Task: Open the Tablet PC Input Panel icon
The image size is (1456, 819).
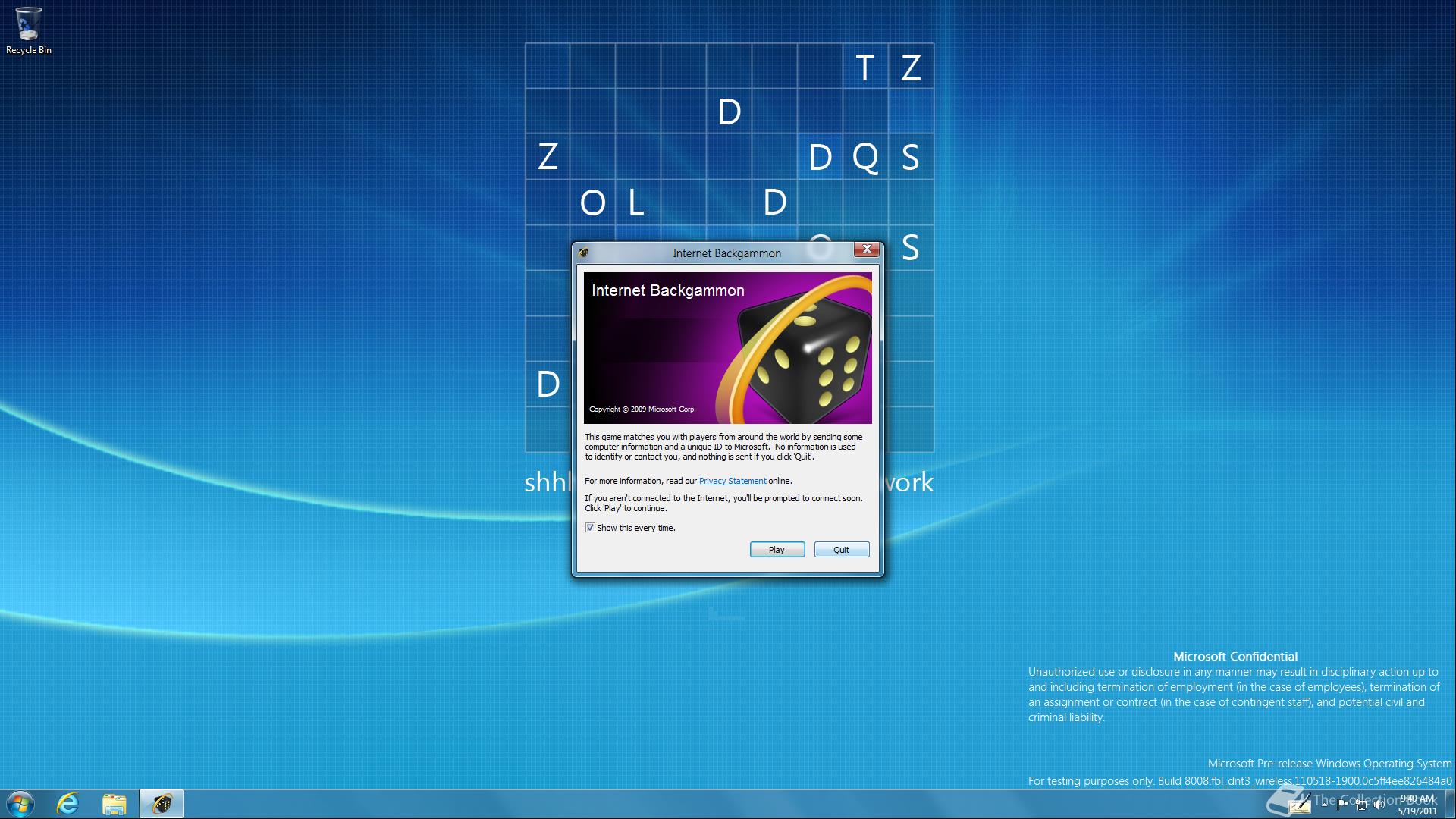Action: click(1300, 805)
